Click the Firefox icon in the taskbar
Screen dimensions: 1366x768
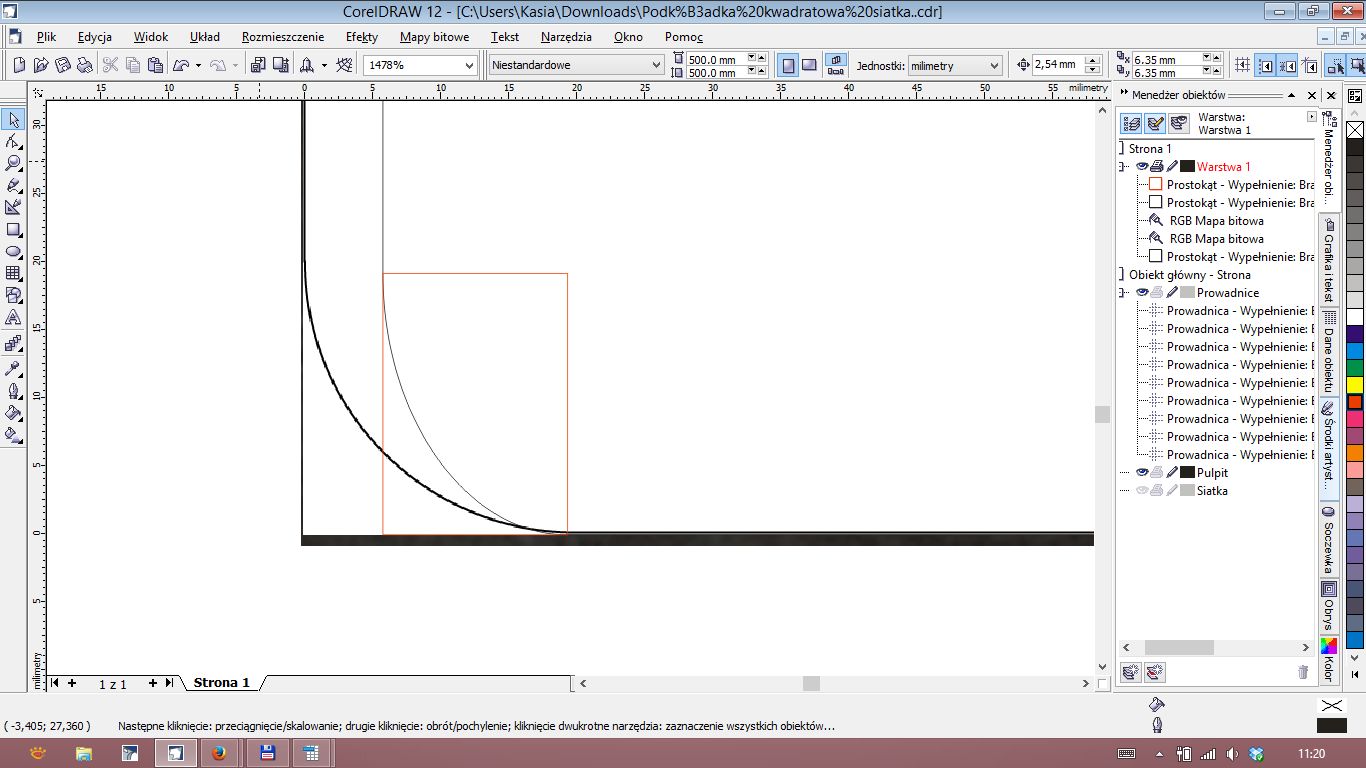tap(219, 753)
